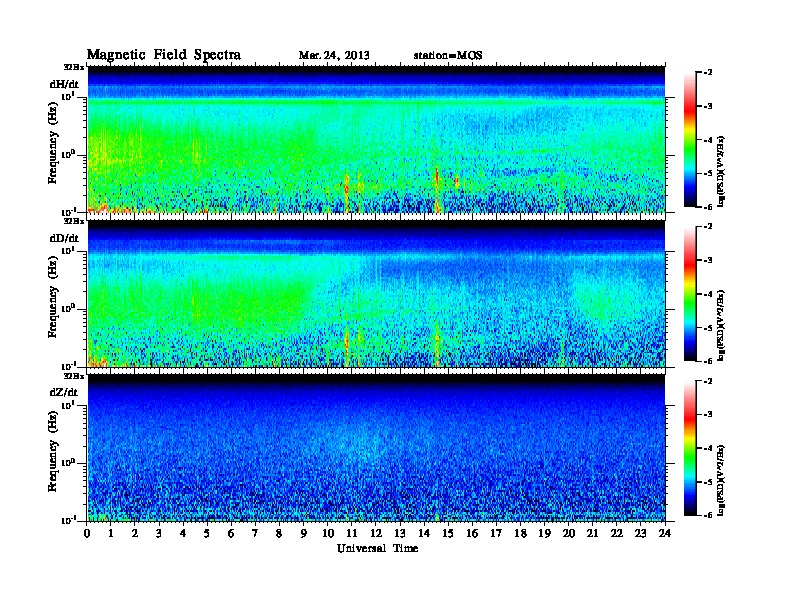792x612 pixels.
Task: Click hour tick label "15" on time axis
Action: pyautogui.click(x=449, y=533)
